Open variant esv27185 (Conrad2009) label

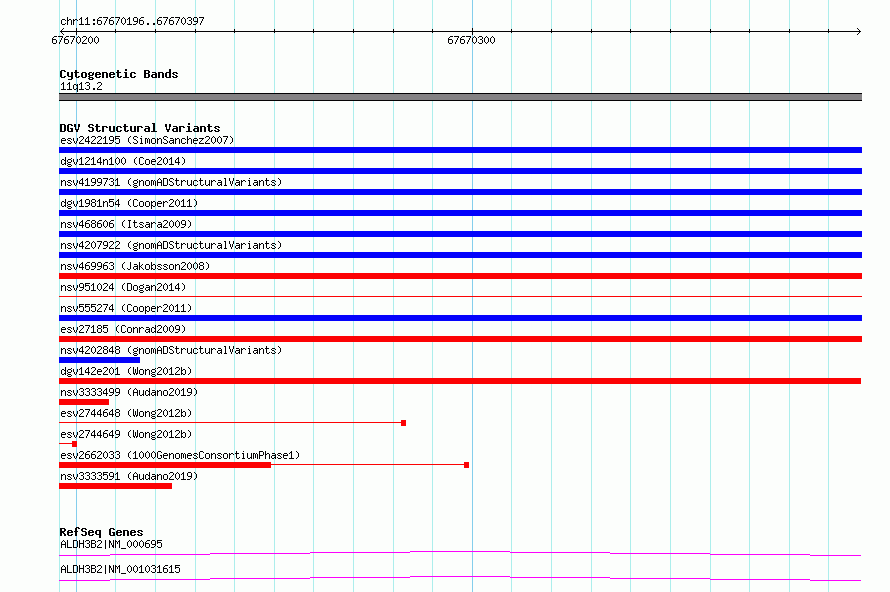click(123, 329)
